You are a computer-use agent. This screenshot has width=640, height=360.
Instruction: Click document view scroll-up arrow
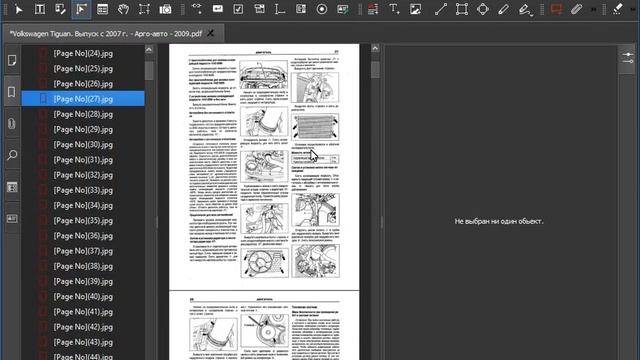[x=375, y=48]
